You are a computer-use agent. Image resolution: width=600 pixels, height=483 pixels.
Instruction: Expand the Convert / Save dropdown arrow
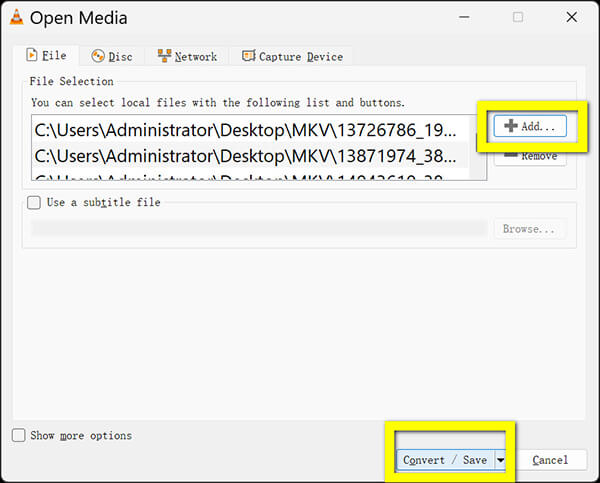tap(500, 460)
